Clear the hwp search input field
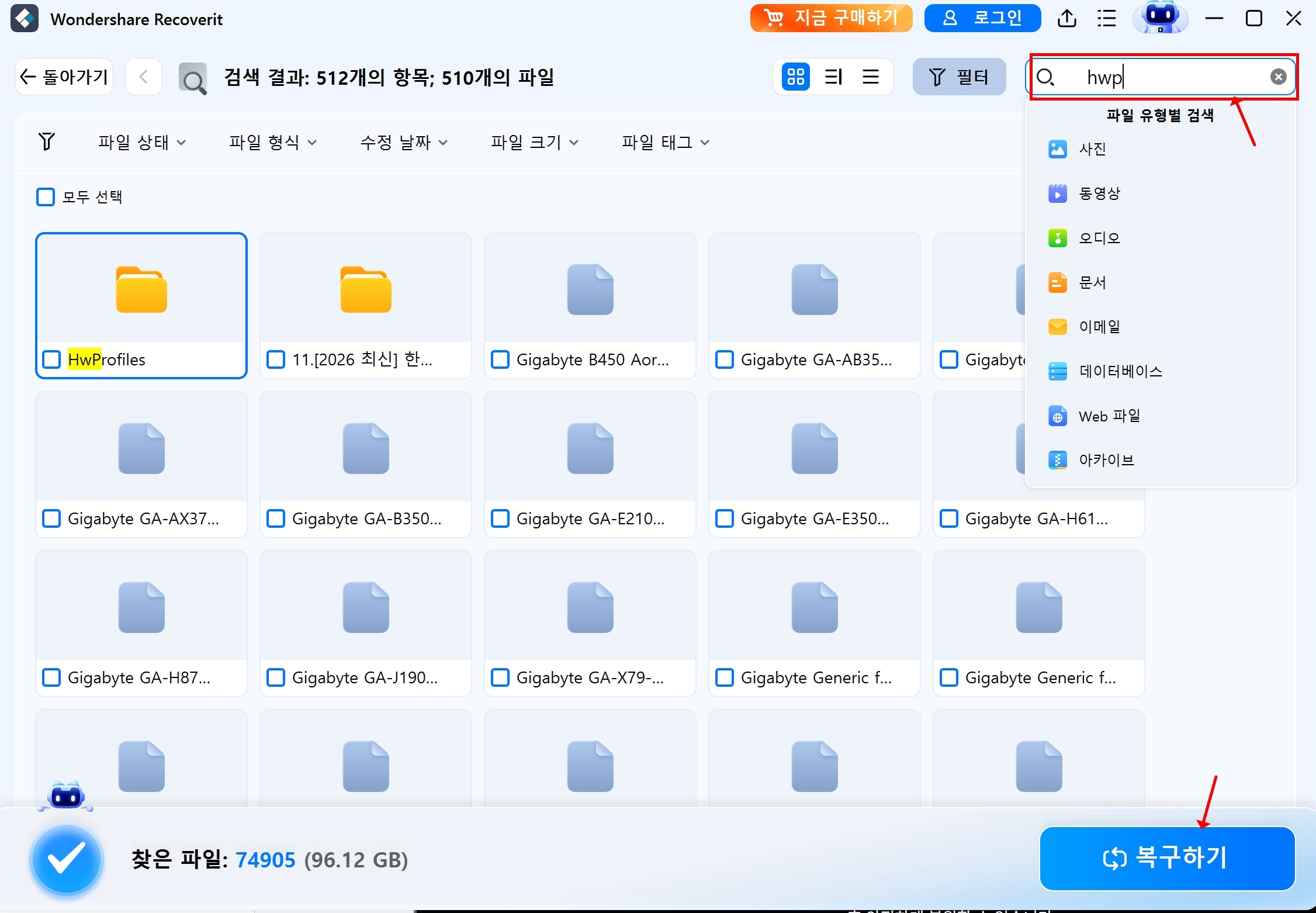1316x913 pixels. 1278,77
